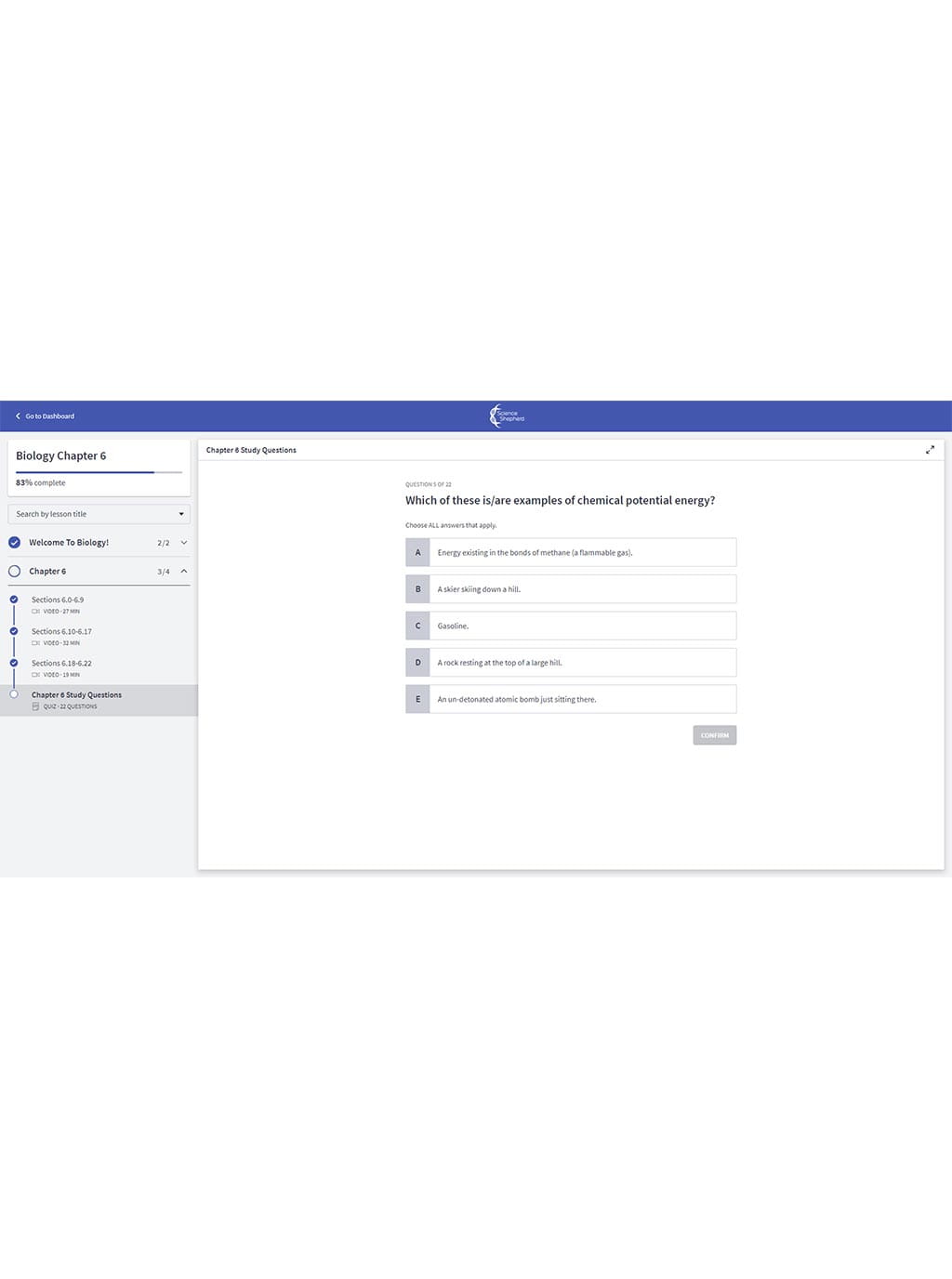Click the quiz icon under Study Questions

coord(35,706)
